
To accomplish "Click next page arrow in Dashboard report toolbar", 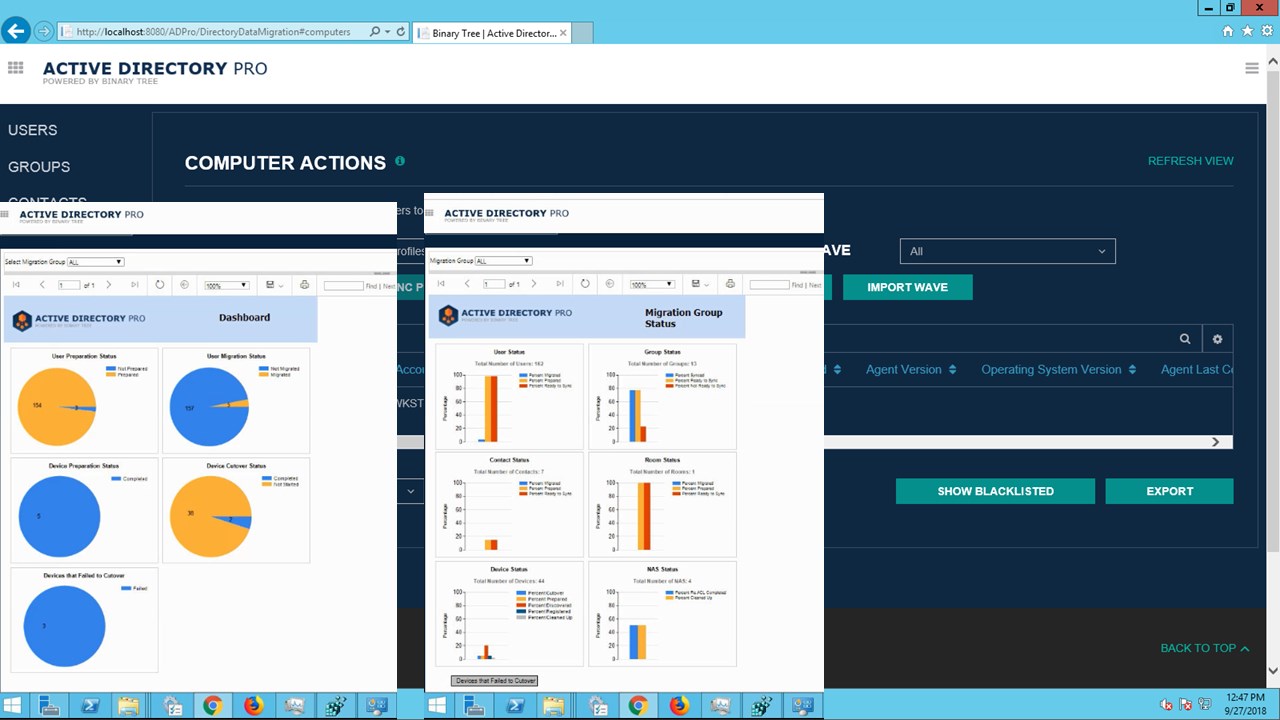I will 109,285.
